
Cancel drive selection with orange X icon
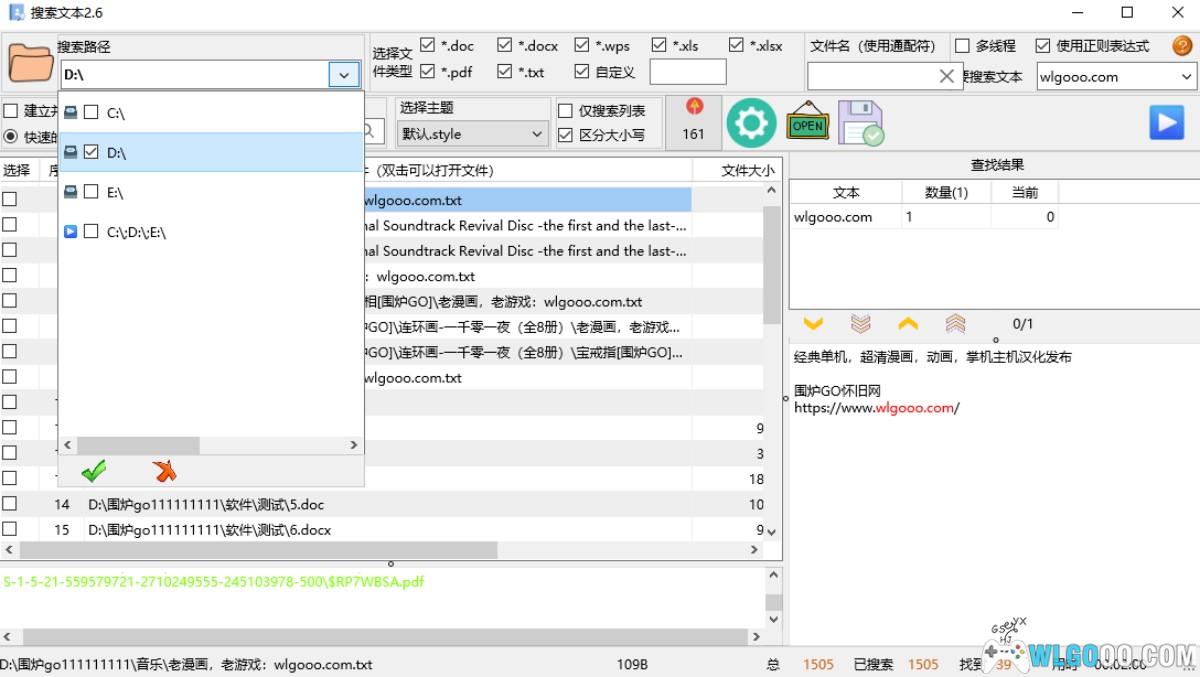tap(164, 471)
